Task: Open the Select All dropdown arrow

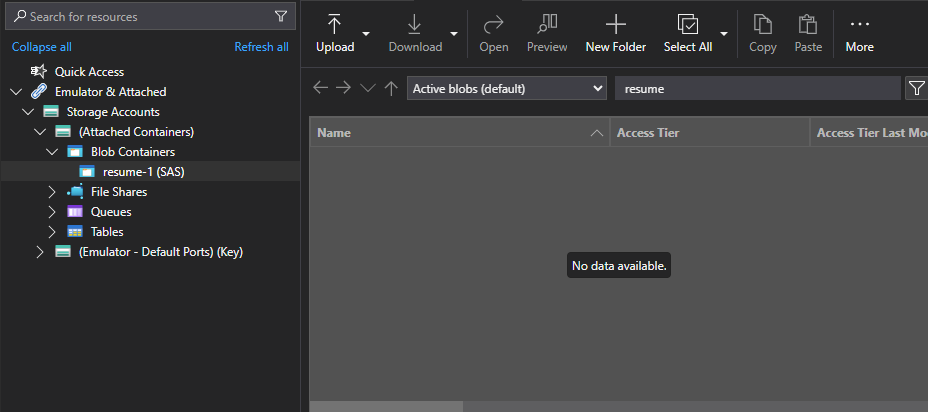Action: (724, 33)
